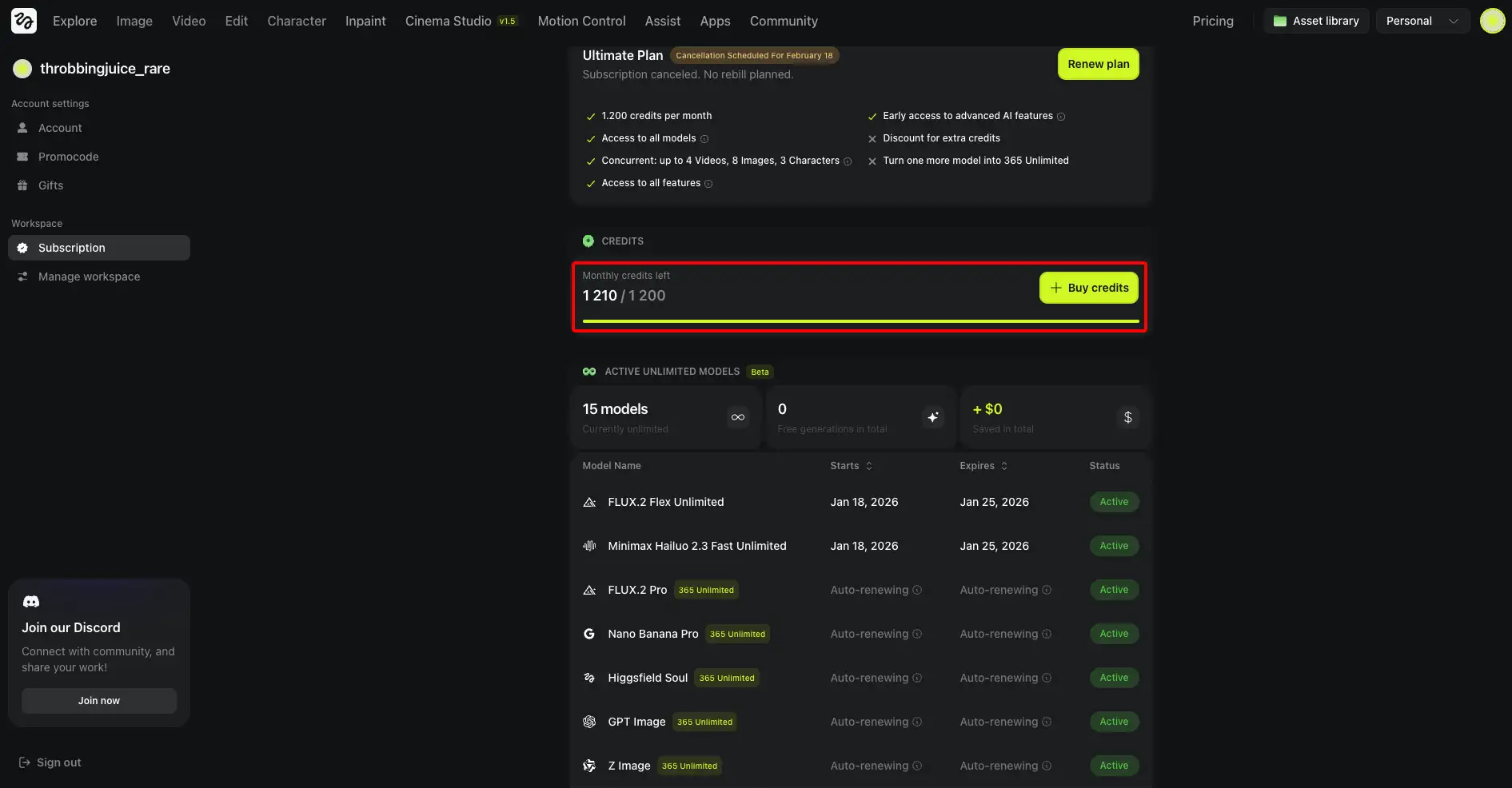Image resolution: width=1512 pixels, height=788 pixels.
Task: Click the dollar icon in saved total card
Action: point(1127,417)
